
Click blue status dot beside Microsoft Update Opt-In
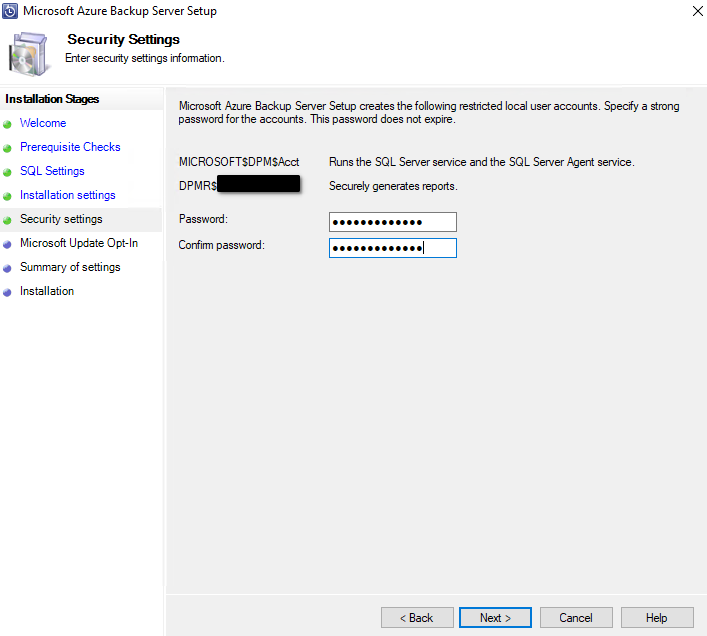tap(7, 245)
